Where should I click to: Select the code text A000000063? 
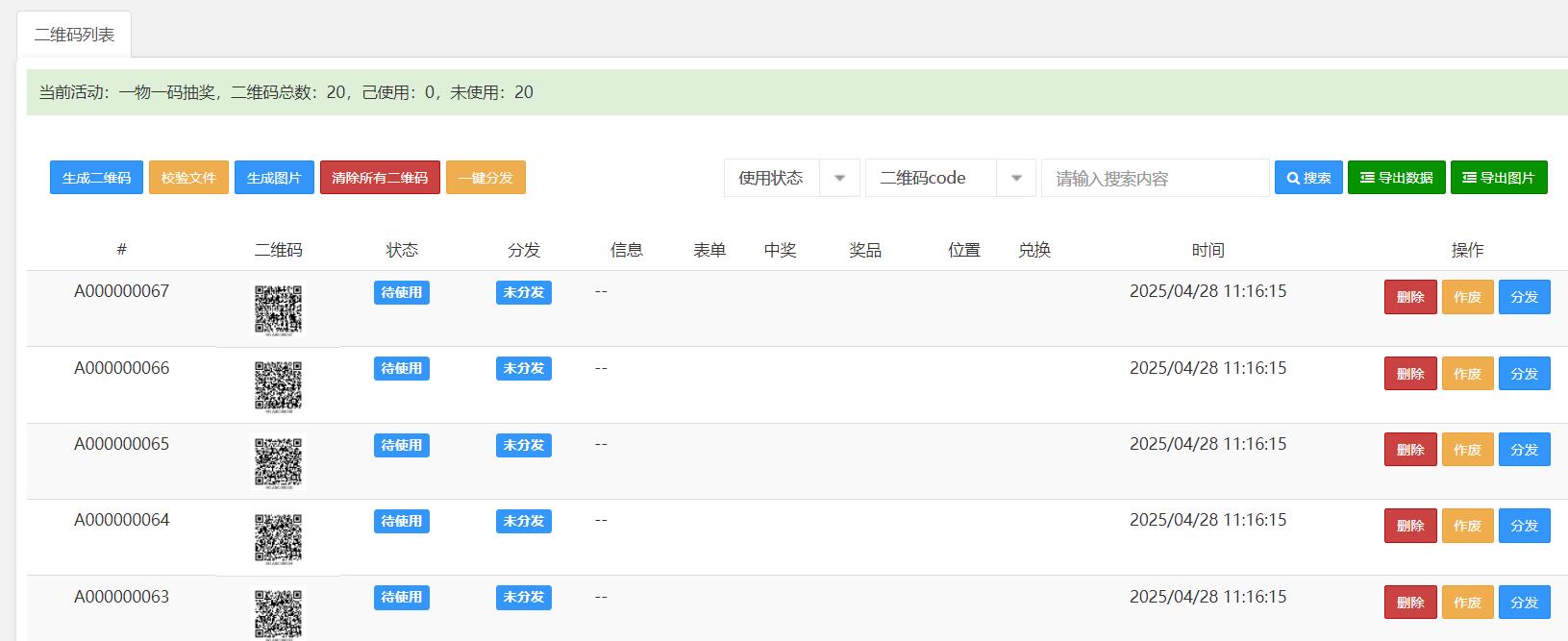point(122,597)
